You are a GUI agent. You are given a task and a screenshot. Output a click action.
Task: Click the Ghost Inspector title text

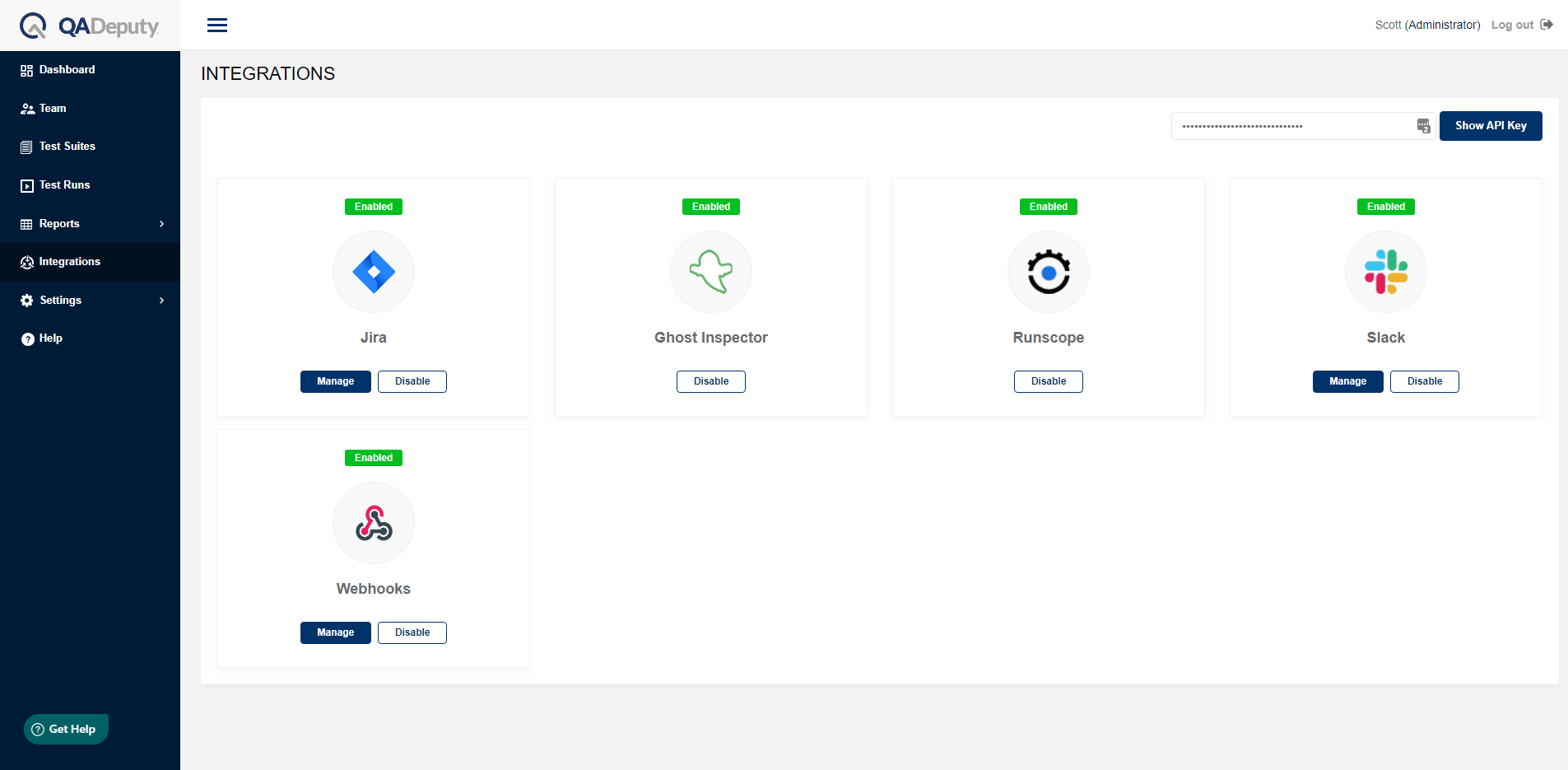[x=711, y=338]
